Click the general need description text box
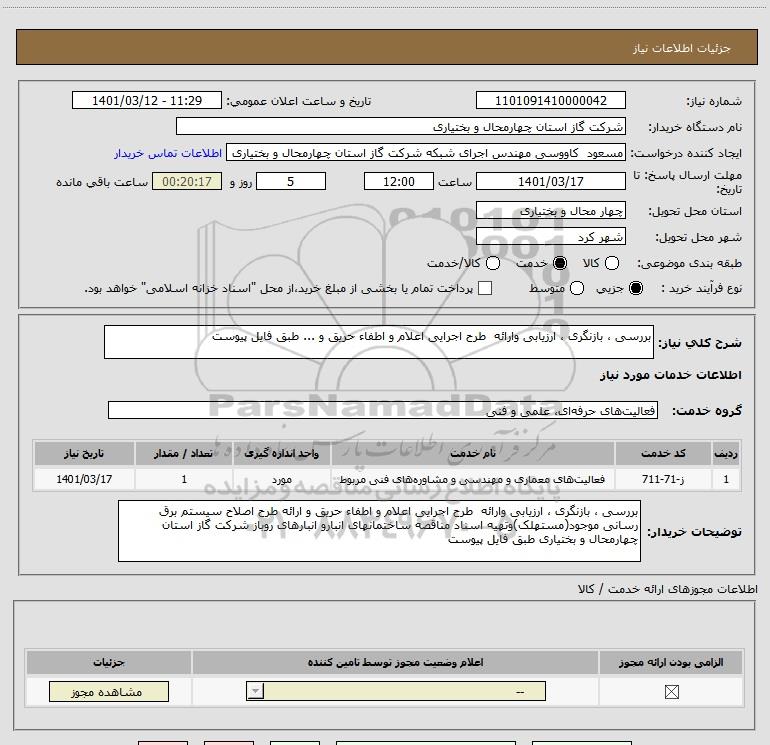This screenshot has height=745, width=770. pyautogui.click(x=379, y=342)
